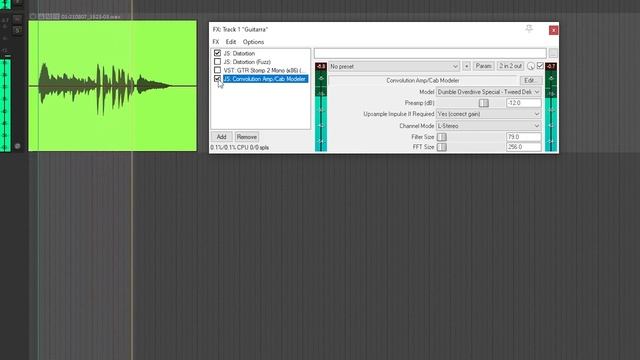Viewport: 640px width, 360px height.
Task: Open the Edit menu in FX window
Action: pos(231,42)
